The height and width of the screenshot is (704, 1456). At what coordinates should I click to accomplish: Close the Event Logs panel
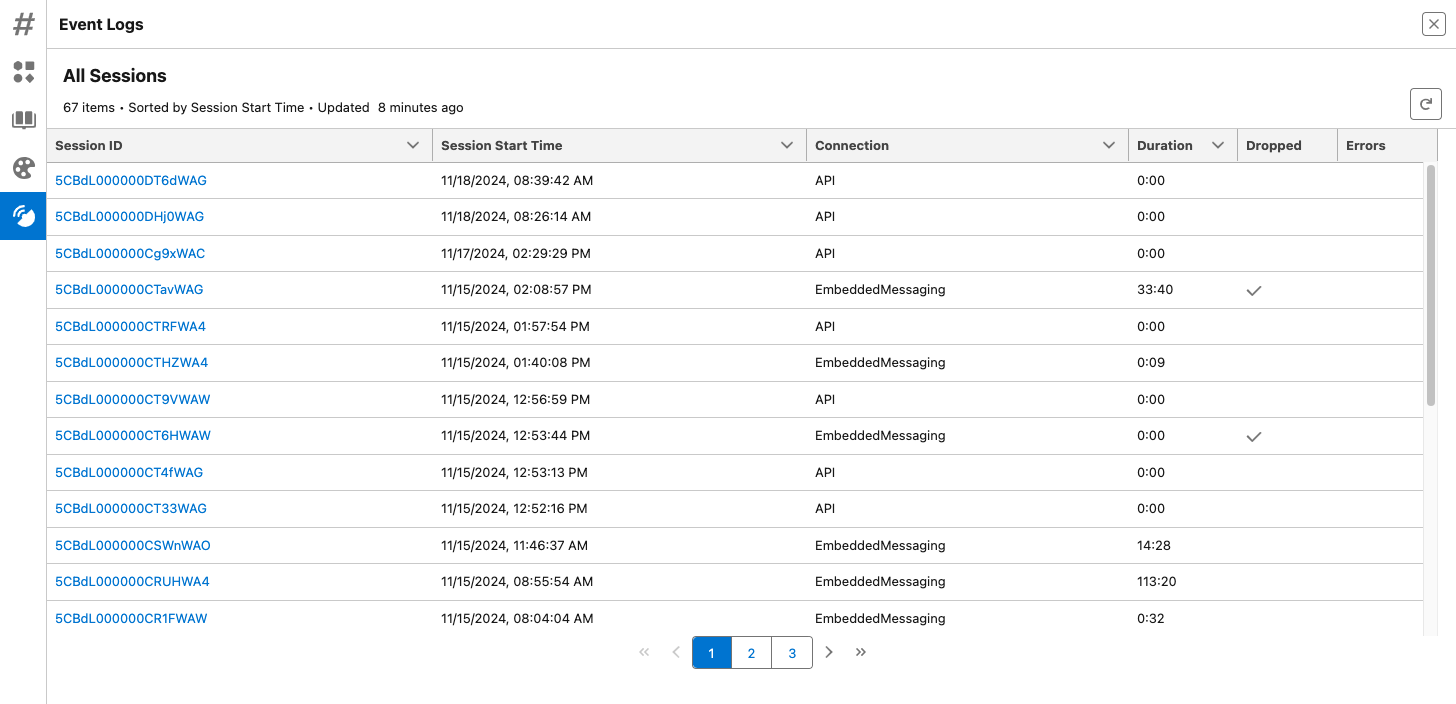tap(1433, 24)
